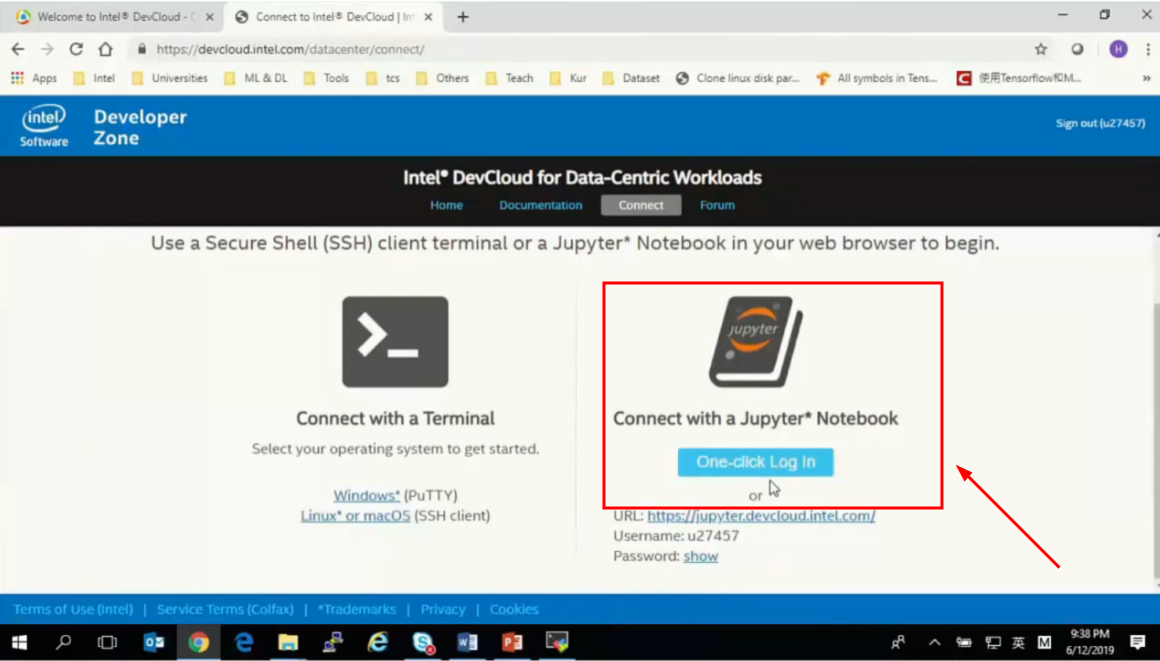Open Word from the taskbar
This screenshot has width=1160, height=661.
click(467, 642)
